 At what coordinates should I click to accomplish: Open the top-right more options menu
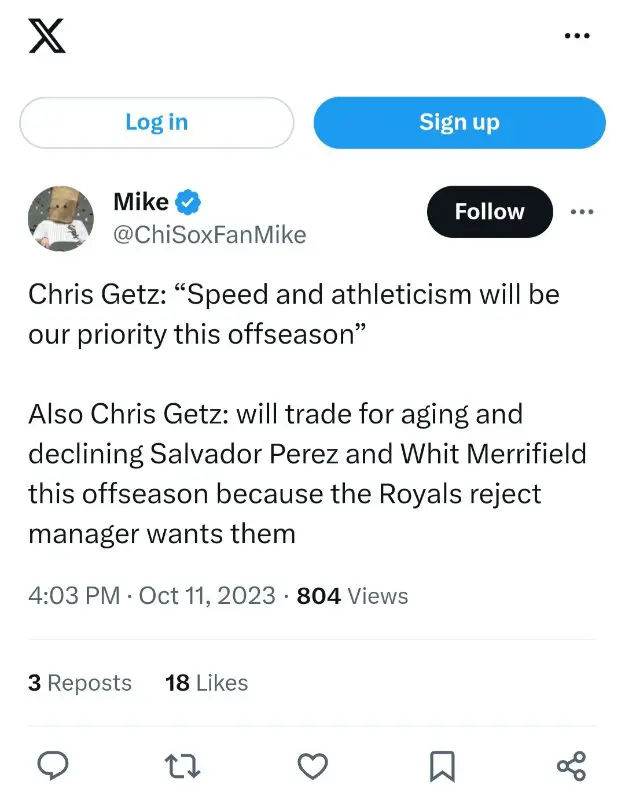pyautogui.click(x=577, y=36)
